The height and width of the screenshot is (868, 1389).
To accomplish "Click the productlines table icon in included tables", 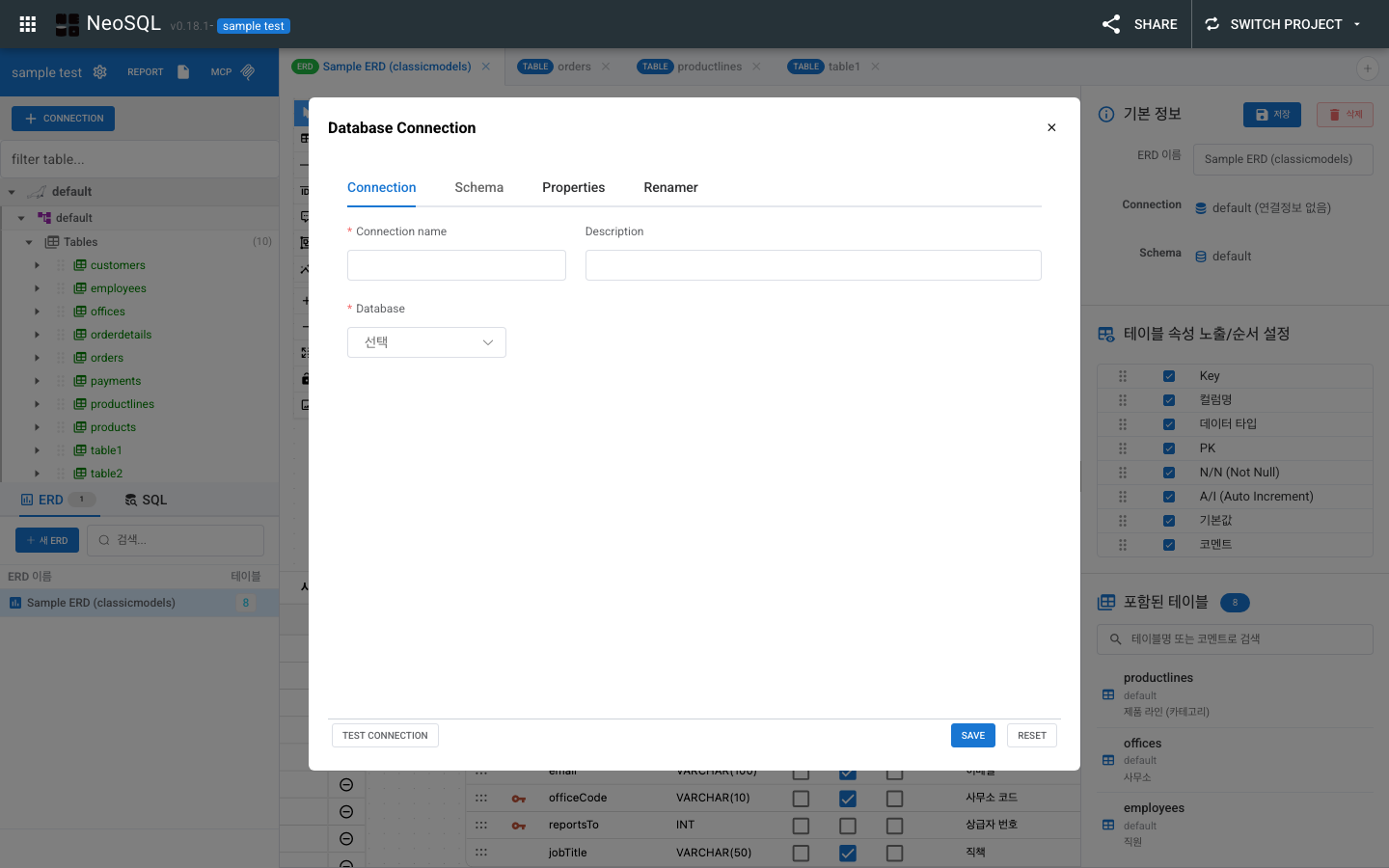I will click(x=1106, y=693).
